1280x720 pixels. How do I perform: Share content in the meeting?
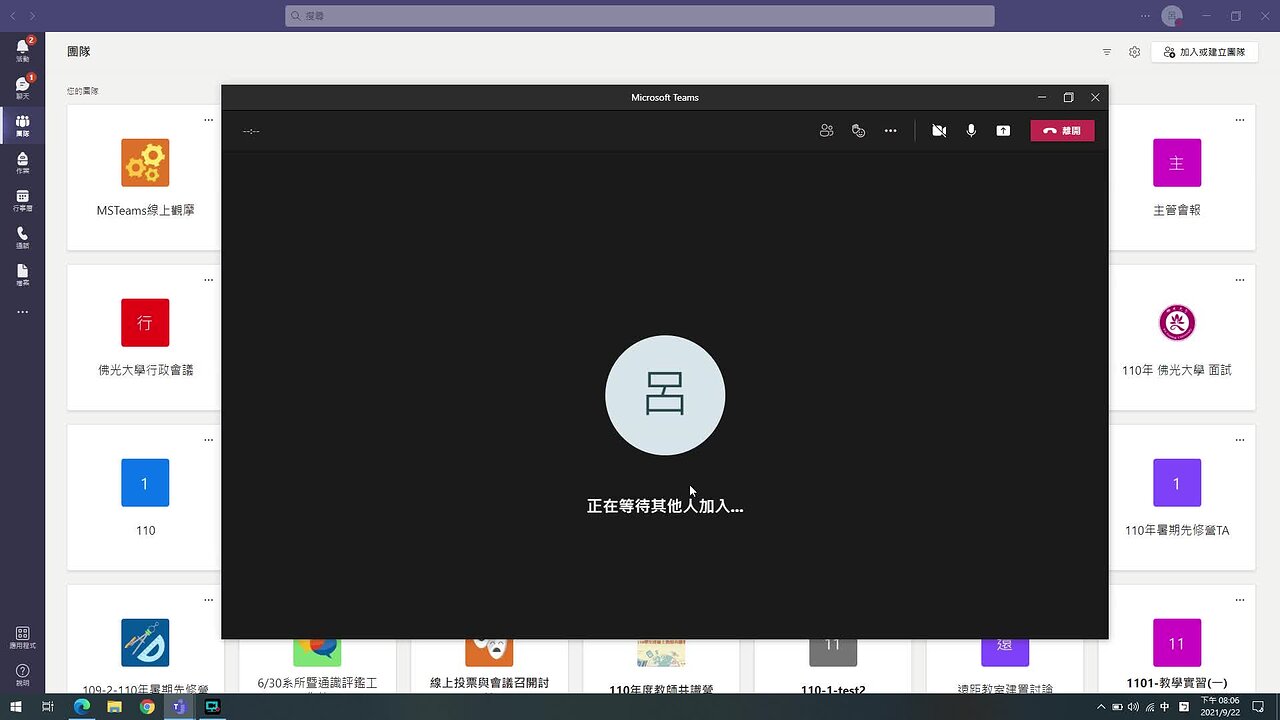pos(1003,131)
